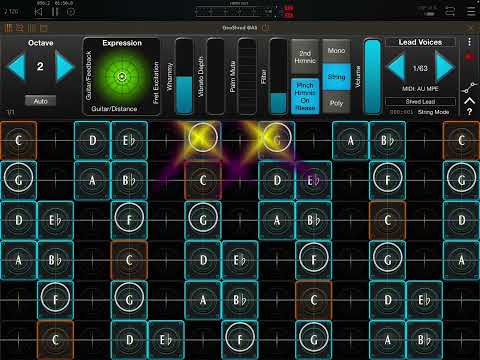Enable the Auto octave button

click(x=40, y=101)
